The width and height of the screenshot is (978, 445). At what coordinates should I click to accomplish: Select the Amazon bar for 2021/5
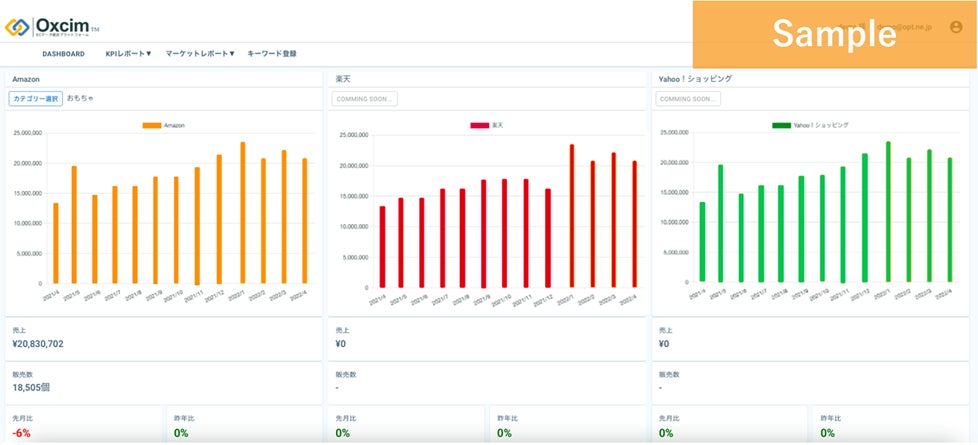[74, 225]
